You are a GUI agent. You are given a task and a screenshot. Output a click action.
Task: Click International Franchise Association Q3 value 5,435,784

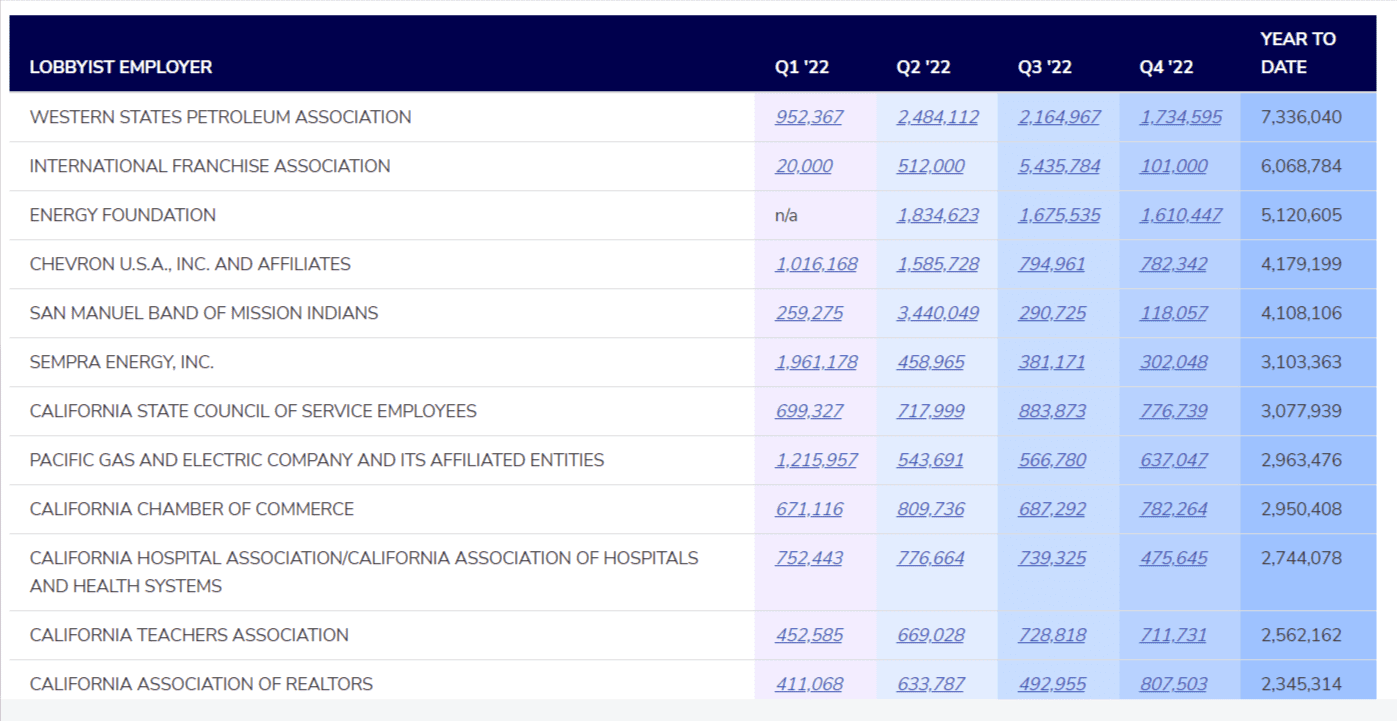1059,166
